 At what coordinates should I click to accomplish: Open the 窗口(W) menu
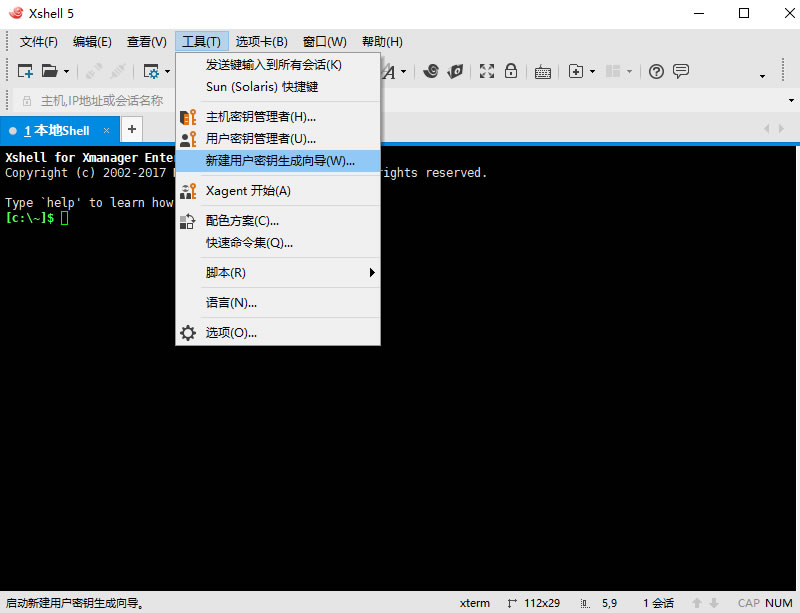coord(324,42)
